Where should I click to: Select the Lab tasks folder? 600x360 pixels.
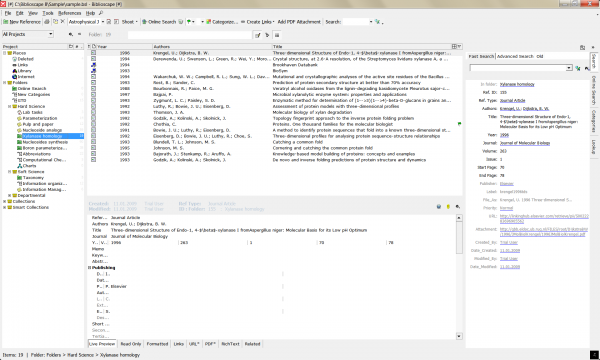click(x=32, y=112)
